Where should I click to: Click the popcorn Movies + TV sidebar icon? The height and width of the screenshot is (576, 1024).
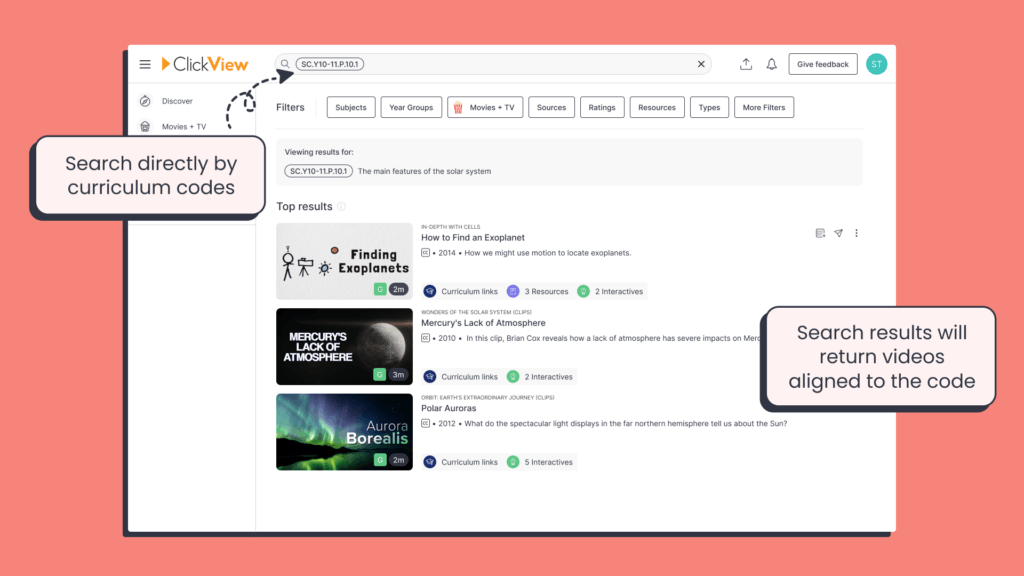(145, 126)
